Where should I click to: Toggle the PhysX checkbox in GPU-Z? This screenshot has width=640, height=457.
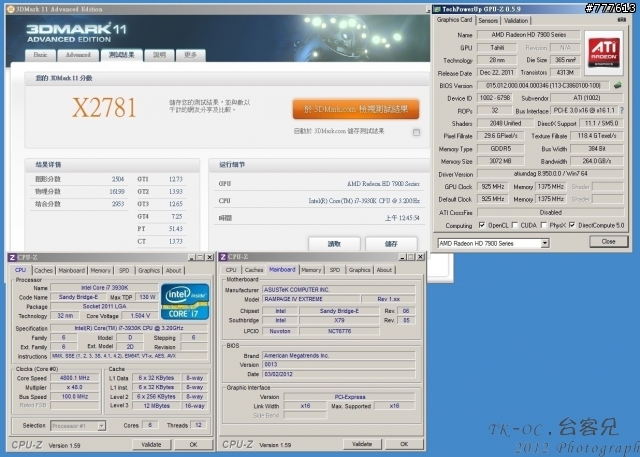point(544,225)
